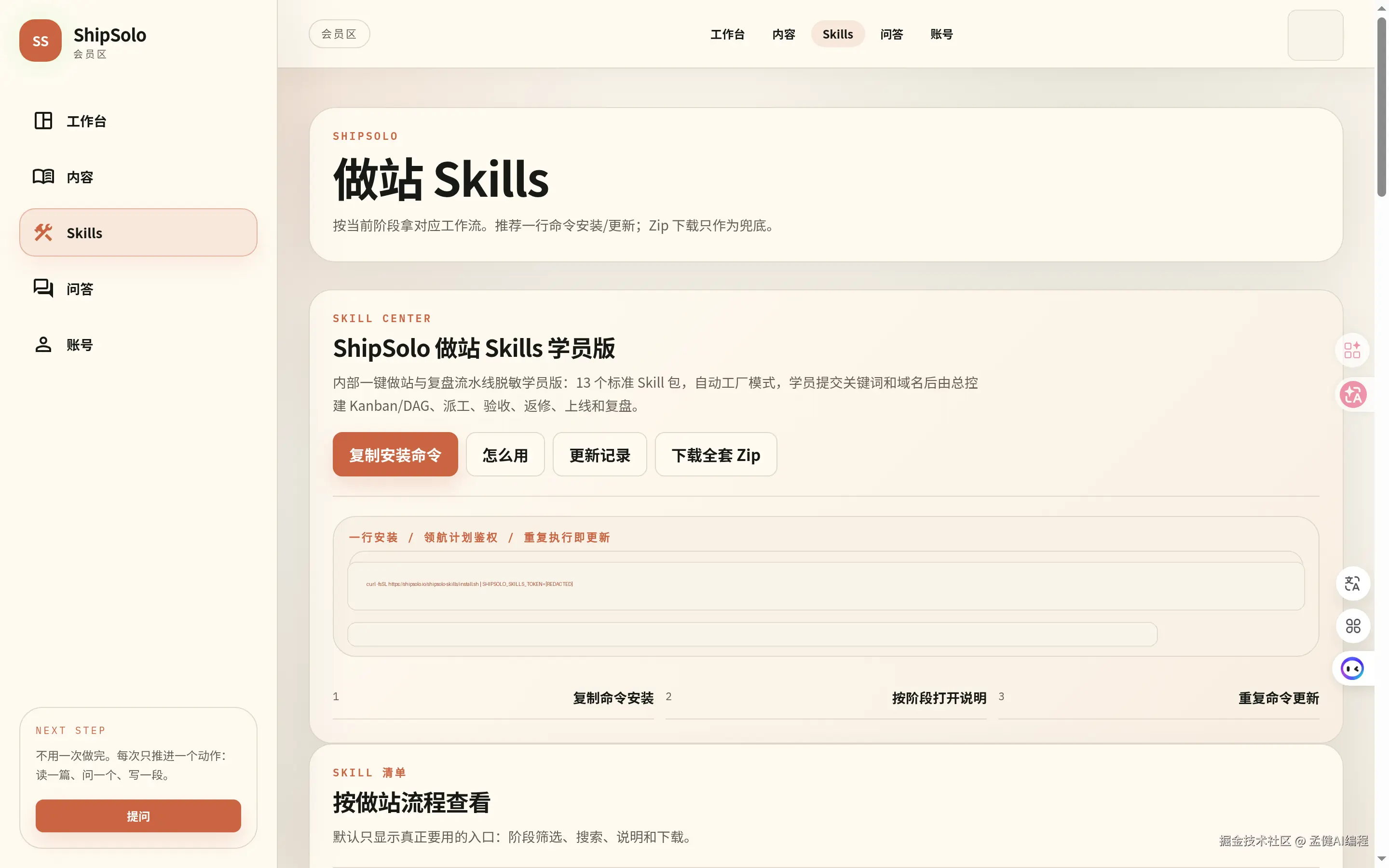The height and width of the screenshot is (868, 1389).
Task: Click the grid-plus floating extension icon
Action: point(1352,350)
